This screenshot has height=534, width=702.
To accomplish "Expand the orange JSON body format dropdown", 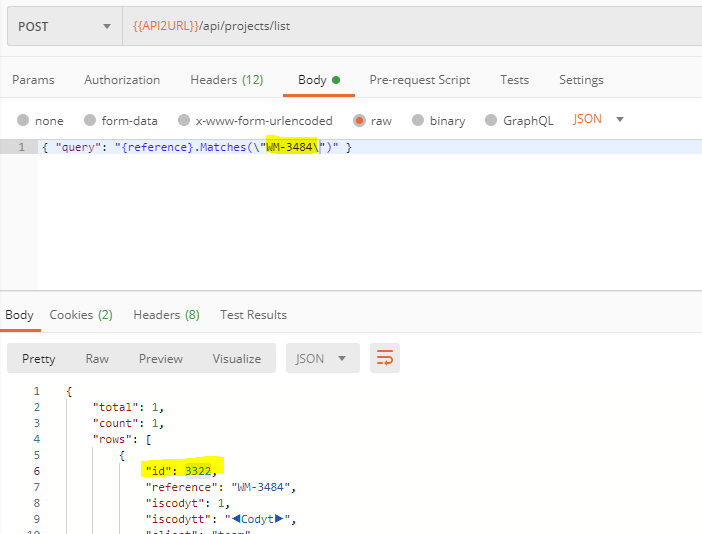I will click(598, 119).
